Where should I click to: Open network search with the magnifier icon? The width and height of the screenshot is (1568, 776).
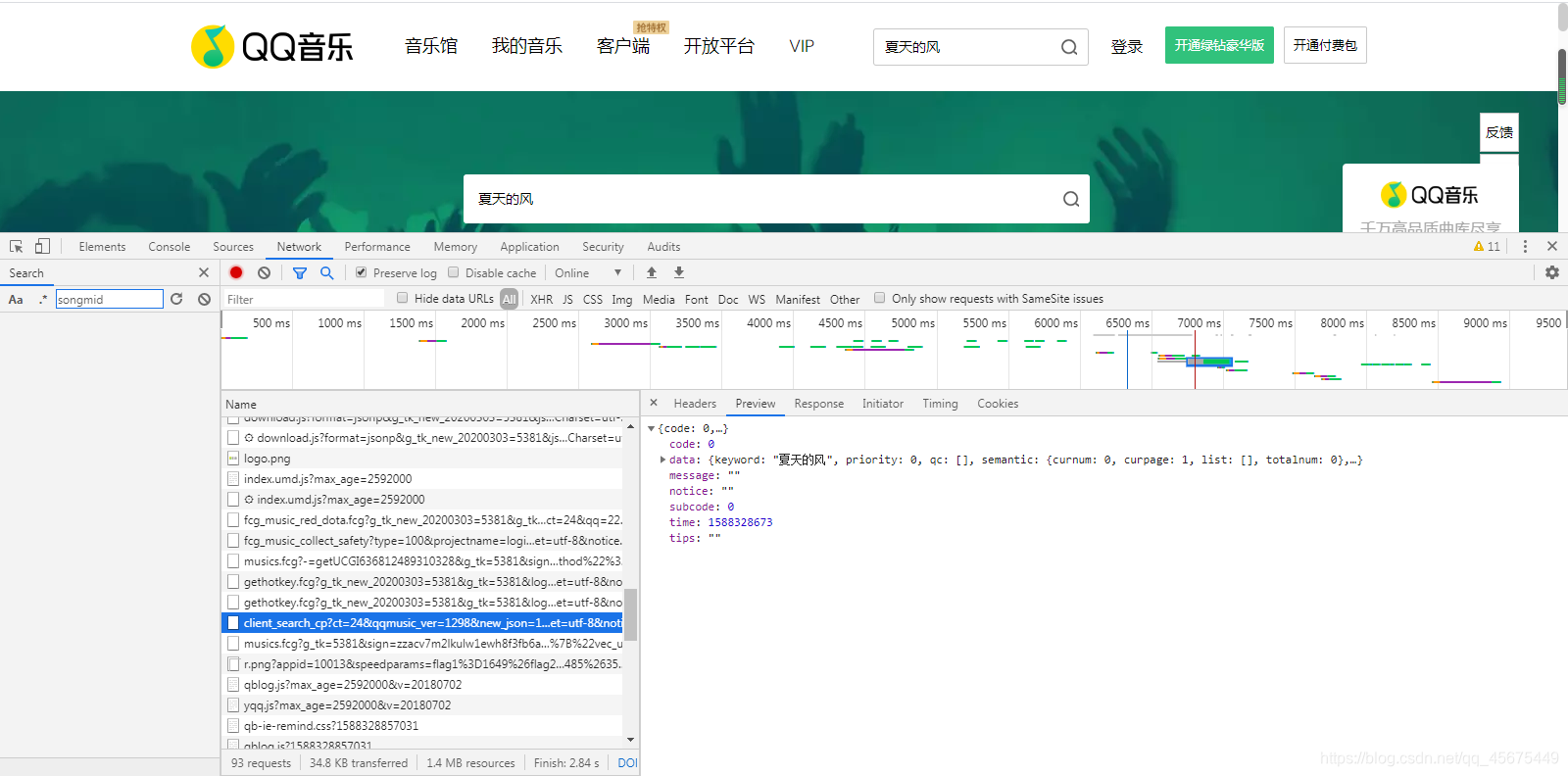[327, 272]
